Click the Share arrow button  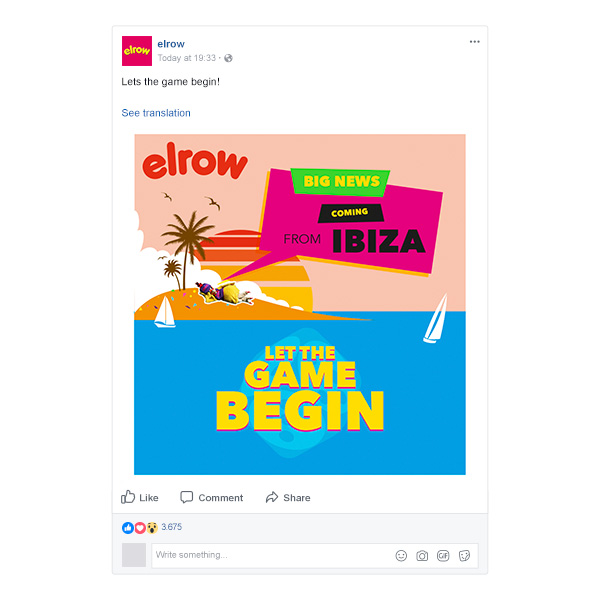pyautogui.click(x=288, y=497)
